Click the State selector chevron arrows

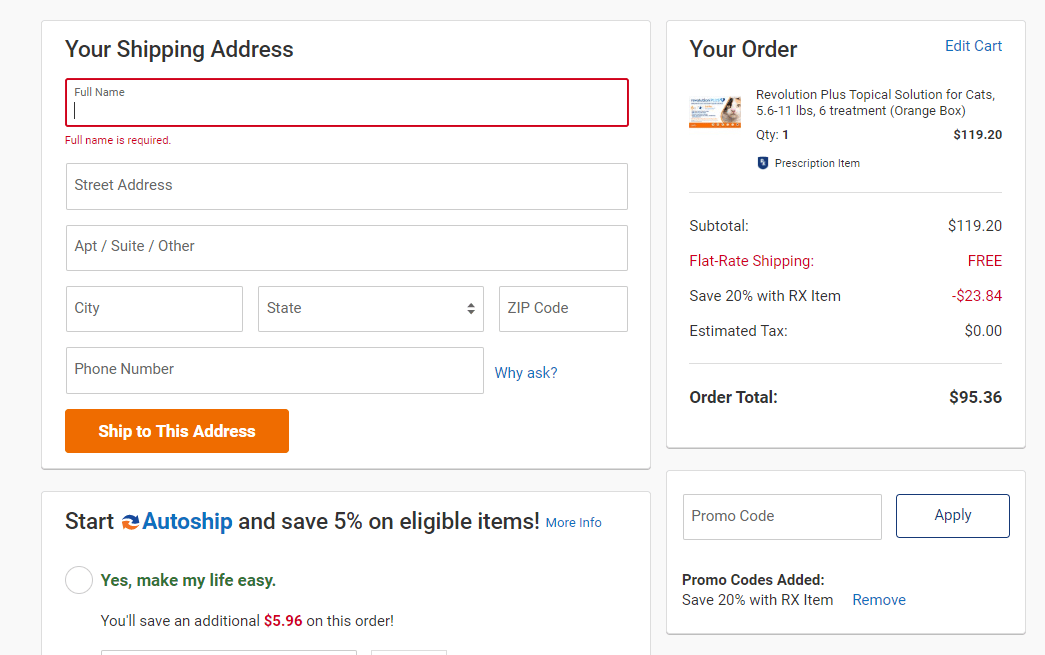click(x=470, y=308)
